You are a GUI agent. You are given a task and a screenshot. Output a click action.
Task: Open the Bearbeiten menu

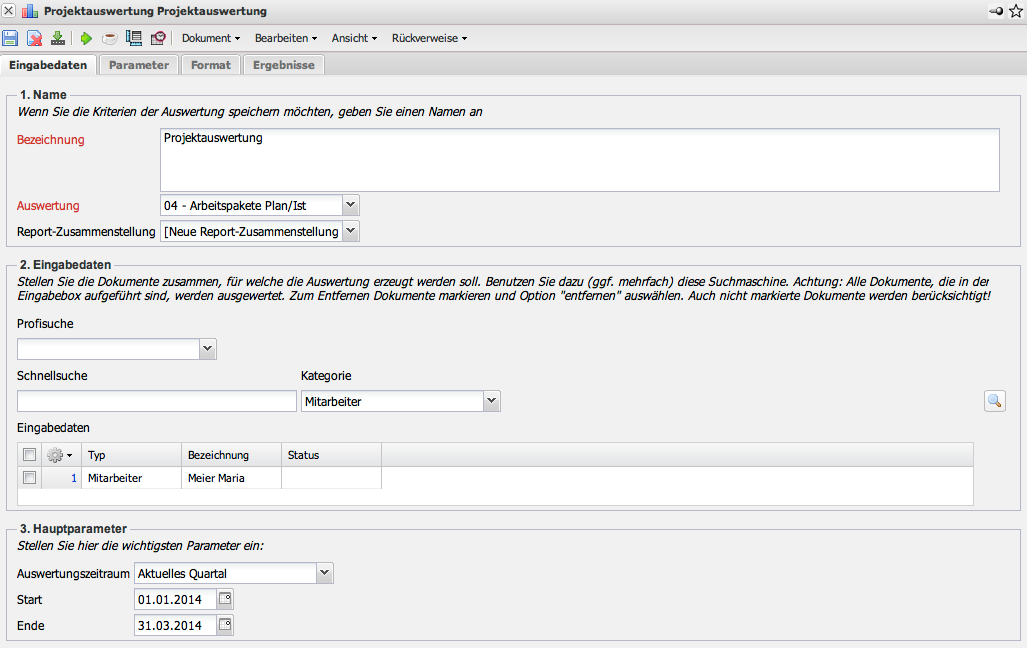286,38
